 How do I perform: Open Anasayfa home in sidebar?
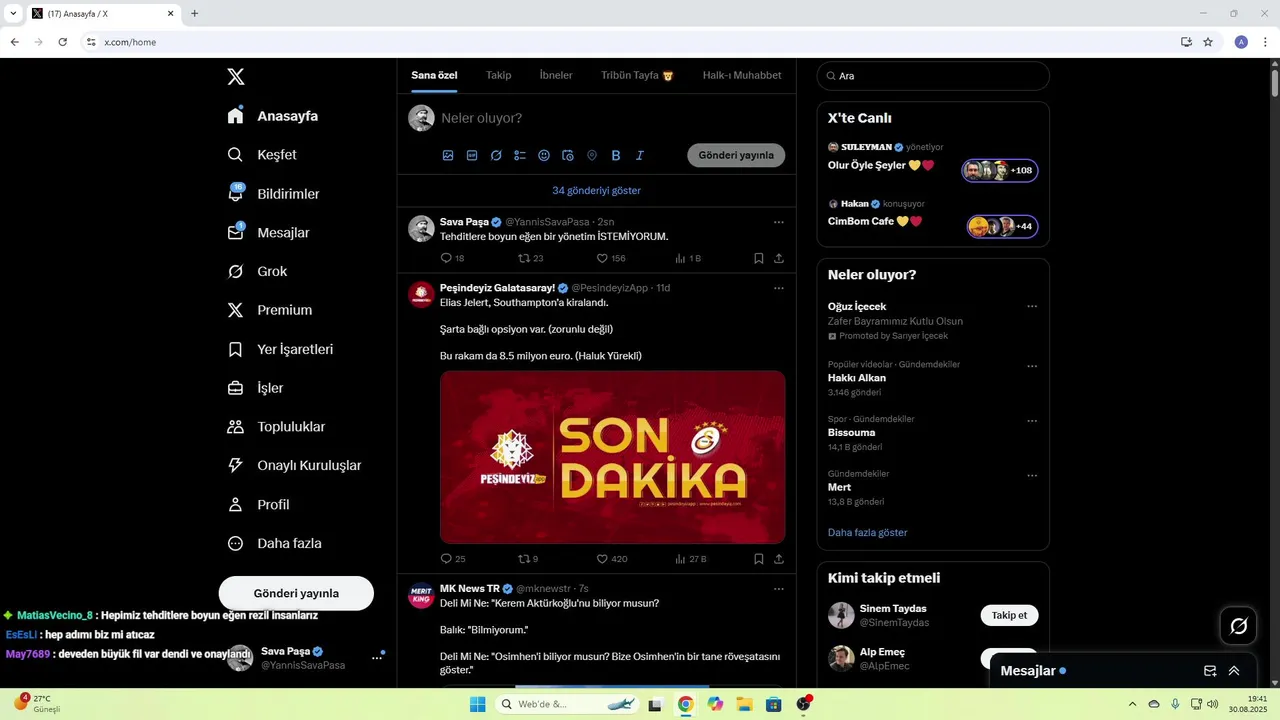(x=273, y=116)
